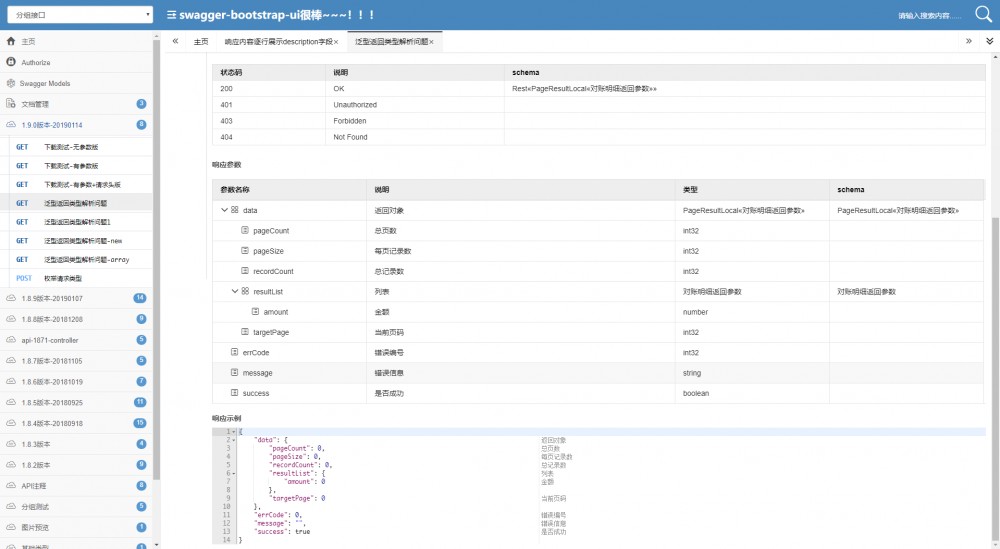Click the cloud icon beside 1.8.5版本-20180925
Viewport: 1000px width, 549px height.
pyautogui.click(x=11, y=402)
